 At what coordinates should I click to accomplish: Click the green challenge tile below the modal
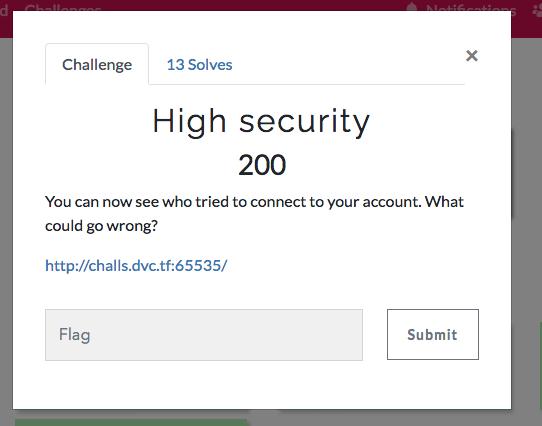coord(131,422)
